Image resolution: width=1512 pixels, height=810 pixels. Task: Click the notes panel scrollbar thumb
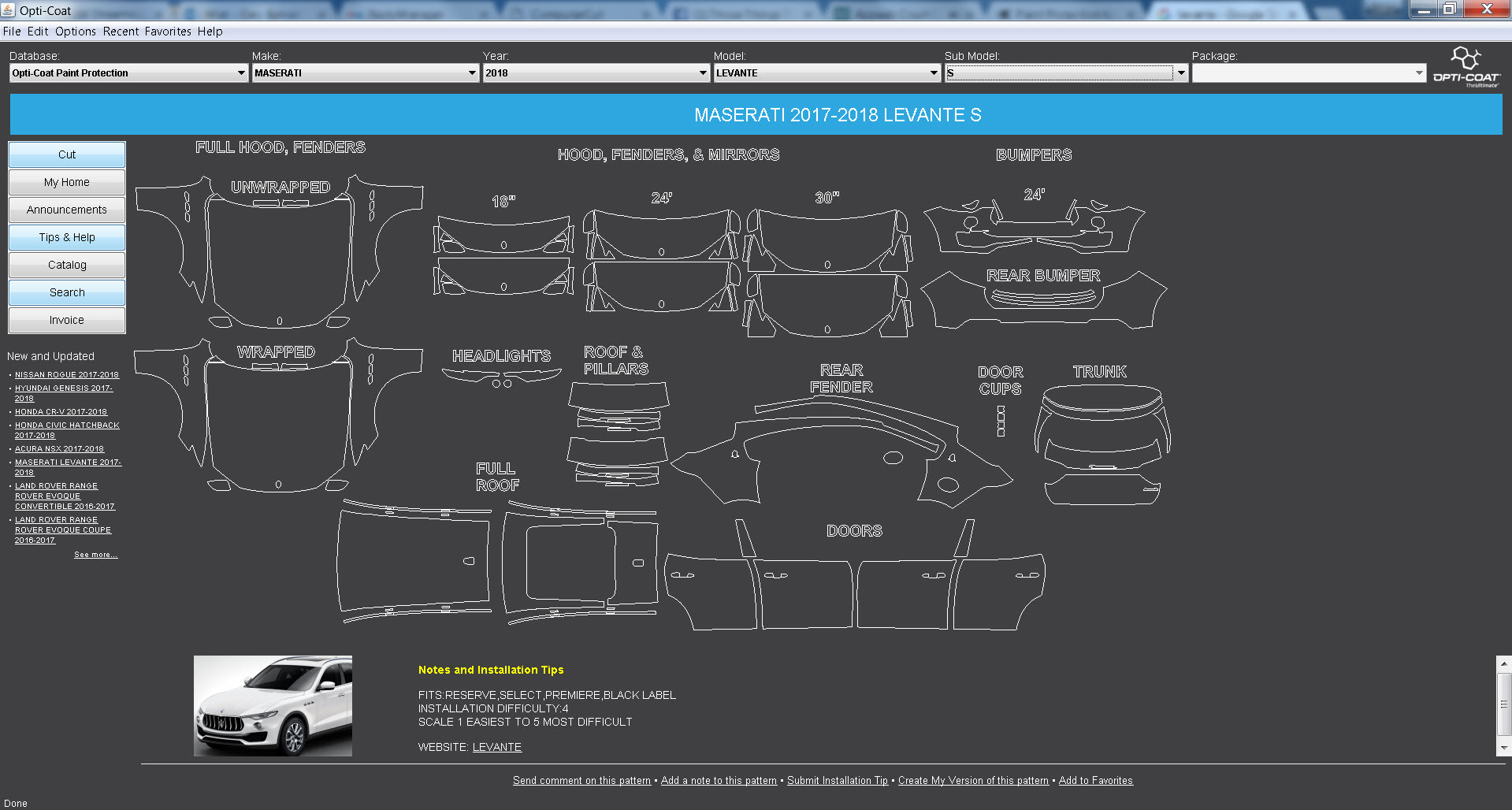pyautogui.click(x=1504, y=704)
